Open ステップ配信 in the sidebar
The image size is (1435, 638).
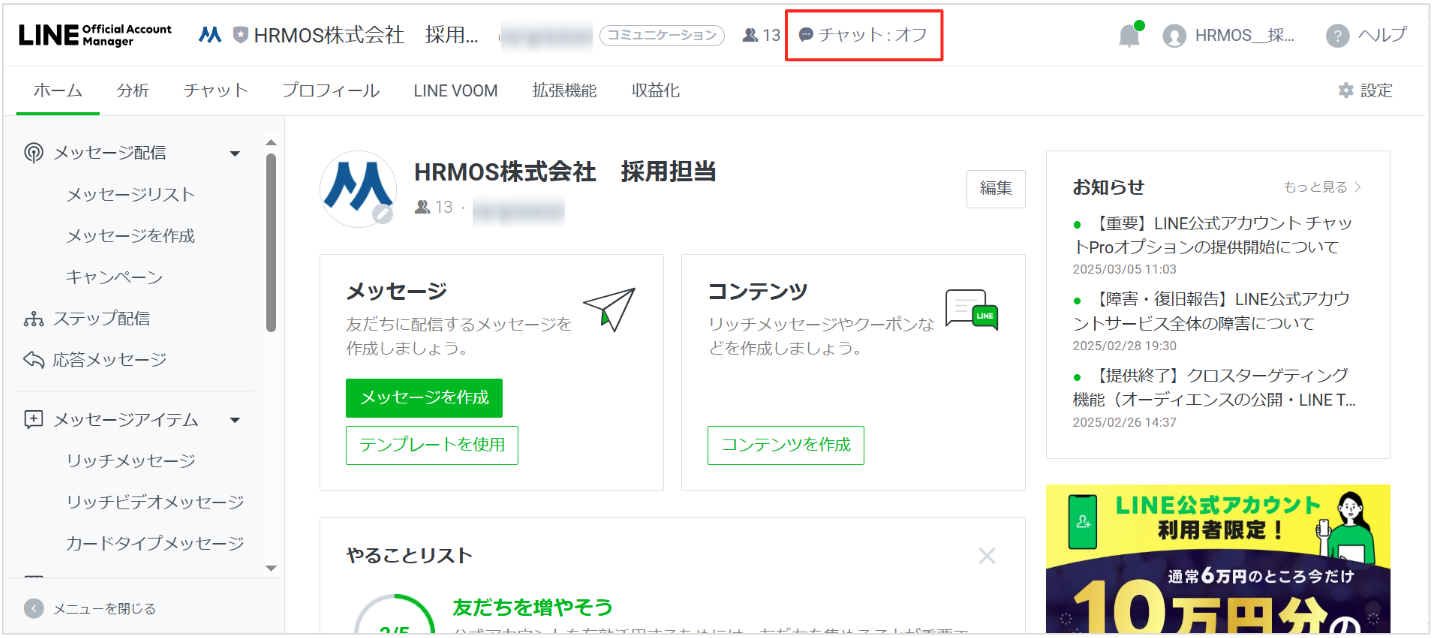(x=101, y=318)
